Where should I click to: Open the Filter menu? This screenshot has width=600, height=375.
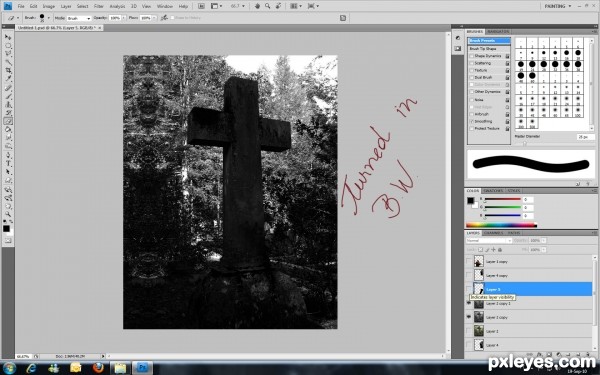pyautogui.click(x=99, y=6)
